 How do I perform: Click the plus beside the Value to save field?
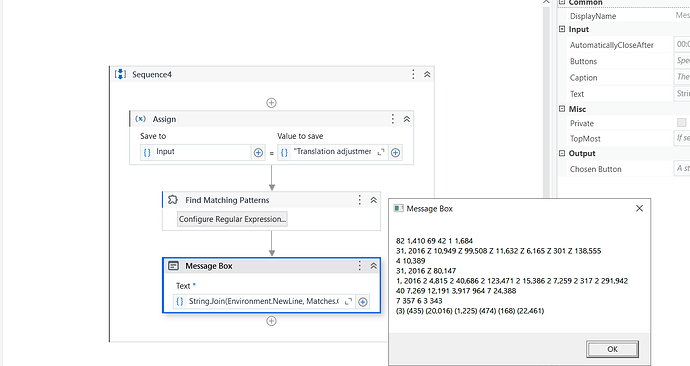[x=396, y=153]
